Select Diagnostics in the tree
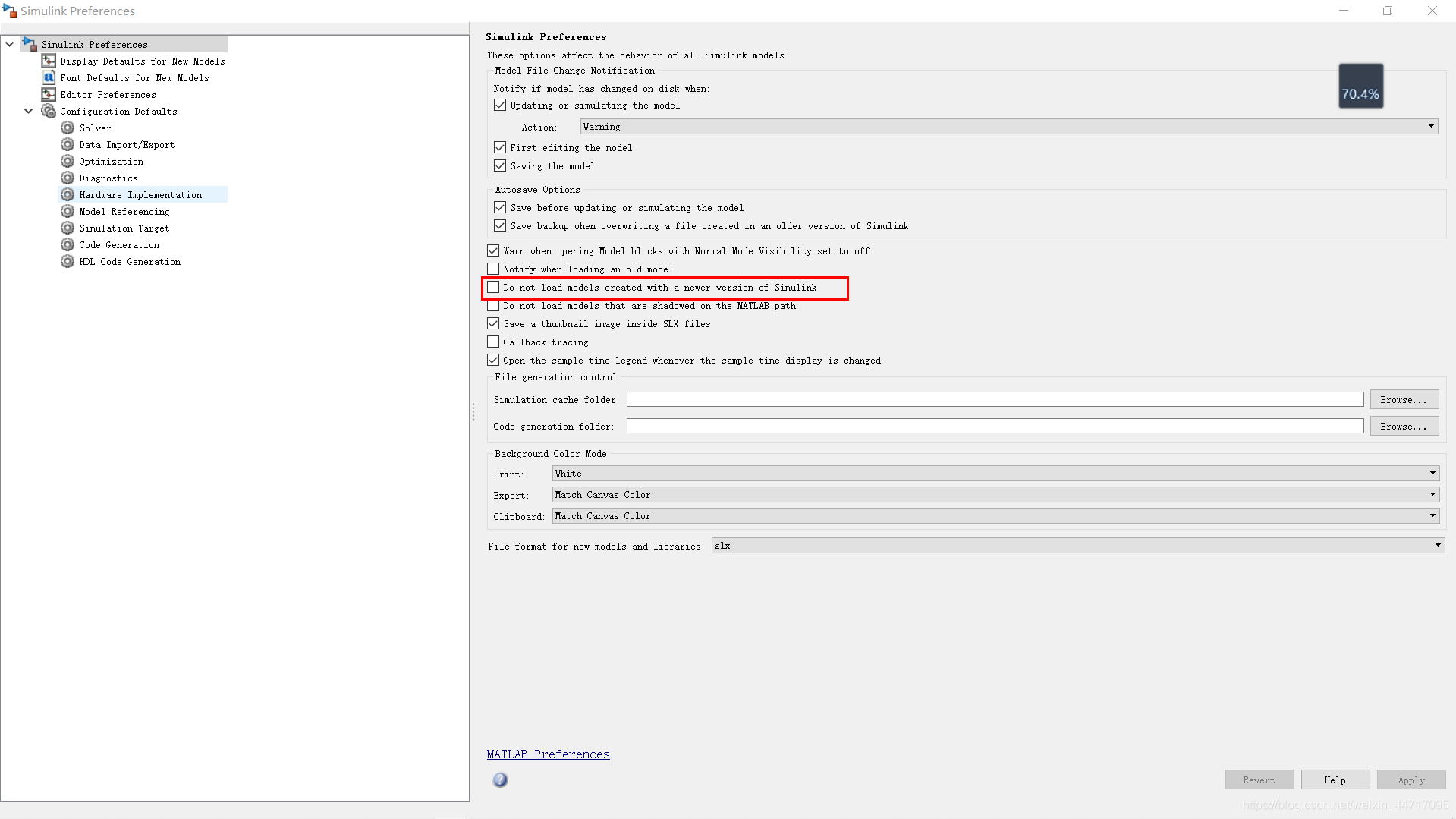 pyautogui.click(x=108, y=178)
